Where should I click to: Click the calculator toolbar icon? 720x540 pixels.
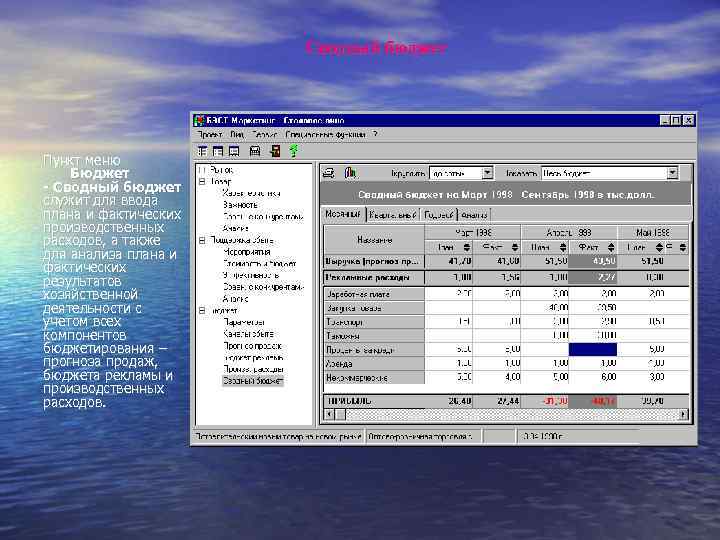(255, 151)
